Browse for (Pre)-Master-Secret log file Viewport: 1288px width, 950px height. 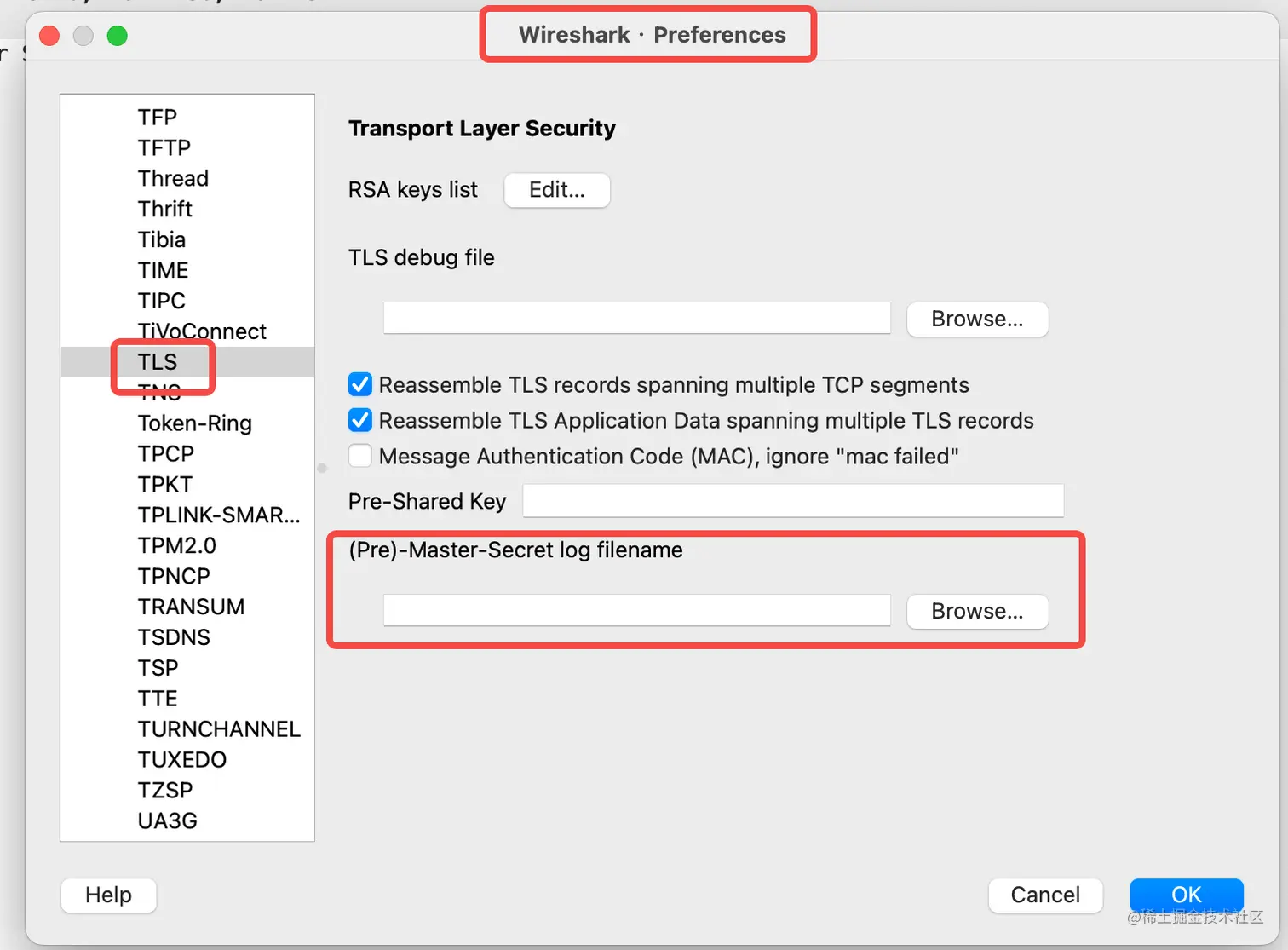click(977, 611)
